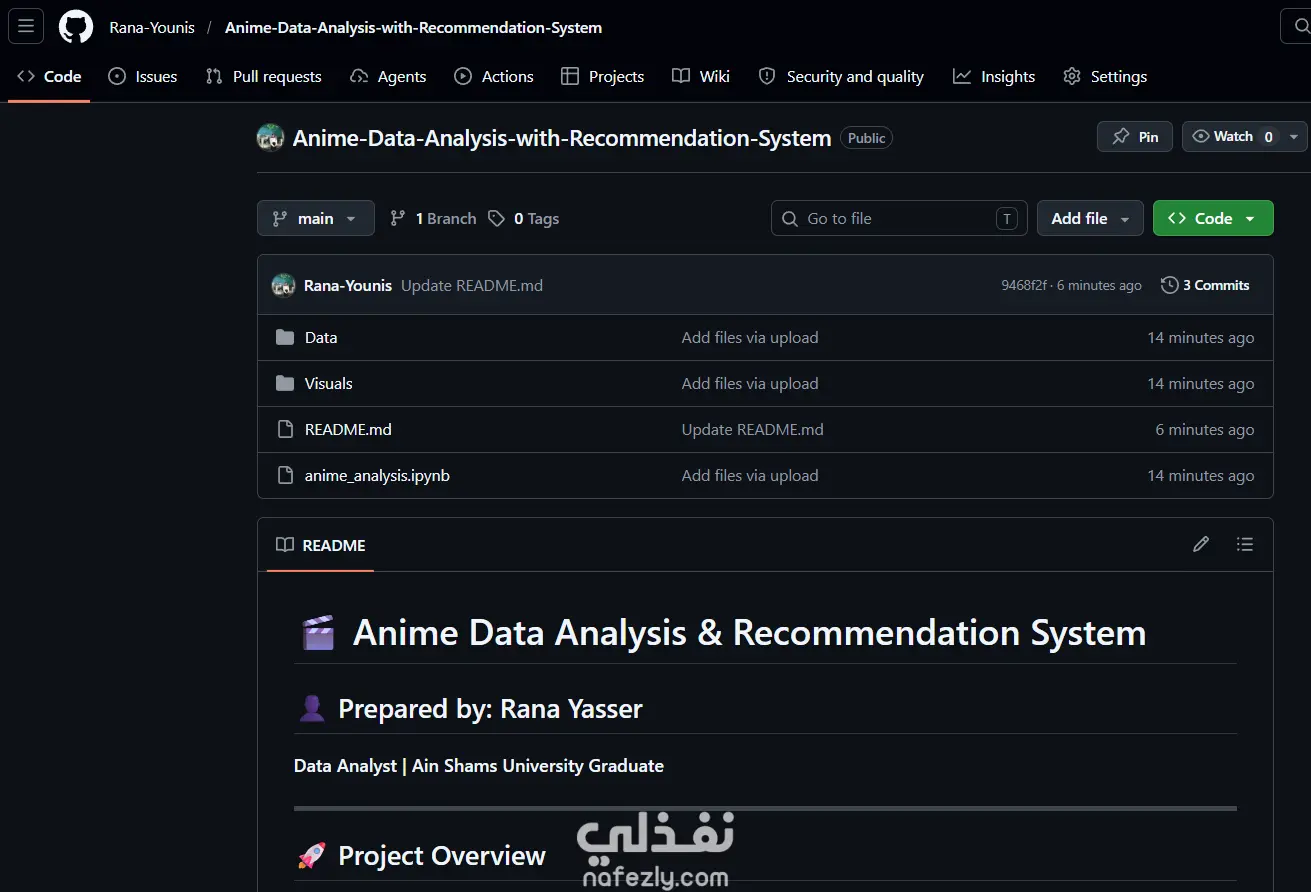Click Data row's Add files via upload
The height and width of the screenshot is (892, 1311).
tap(750, 338)
